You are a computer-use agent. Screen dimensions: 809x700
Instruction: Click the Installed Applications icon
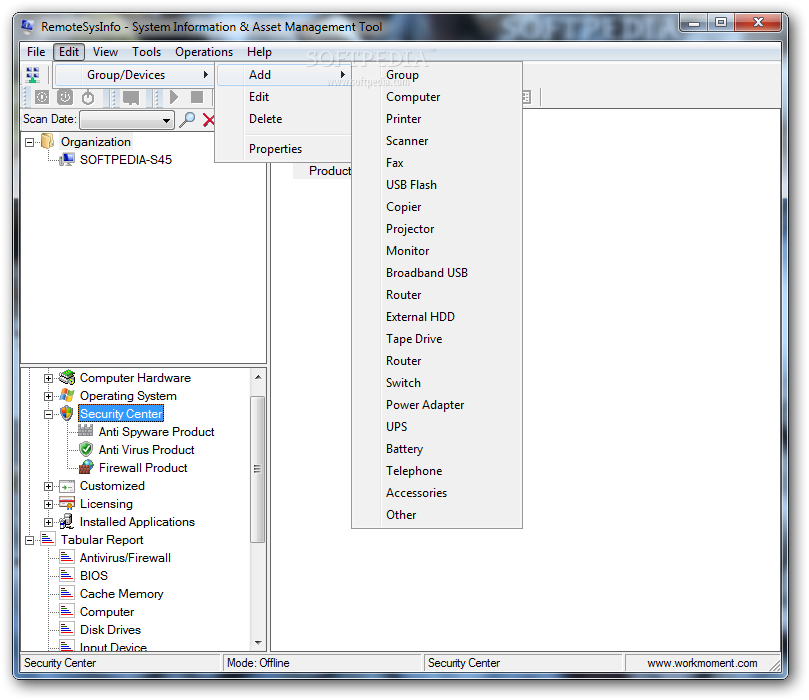(67, 522)
